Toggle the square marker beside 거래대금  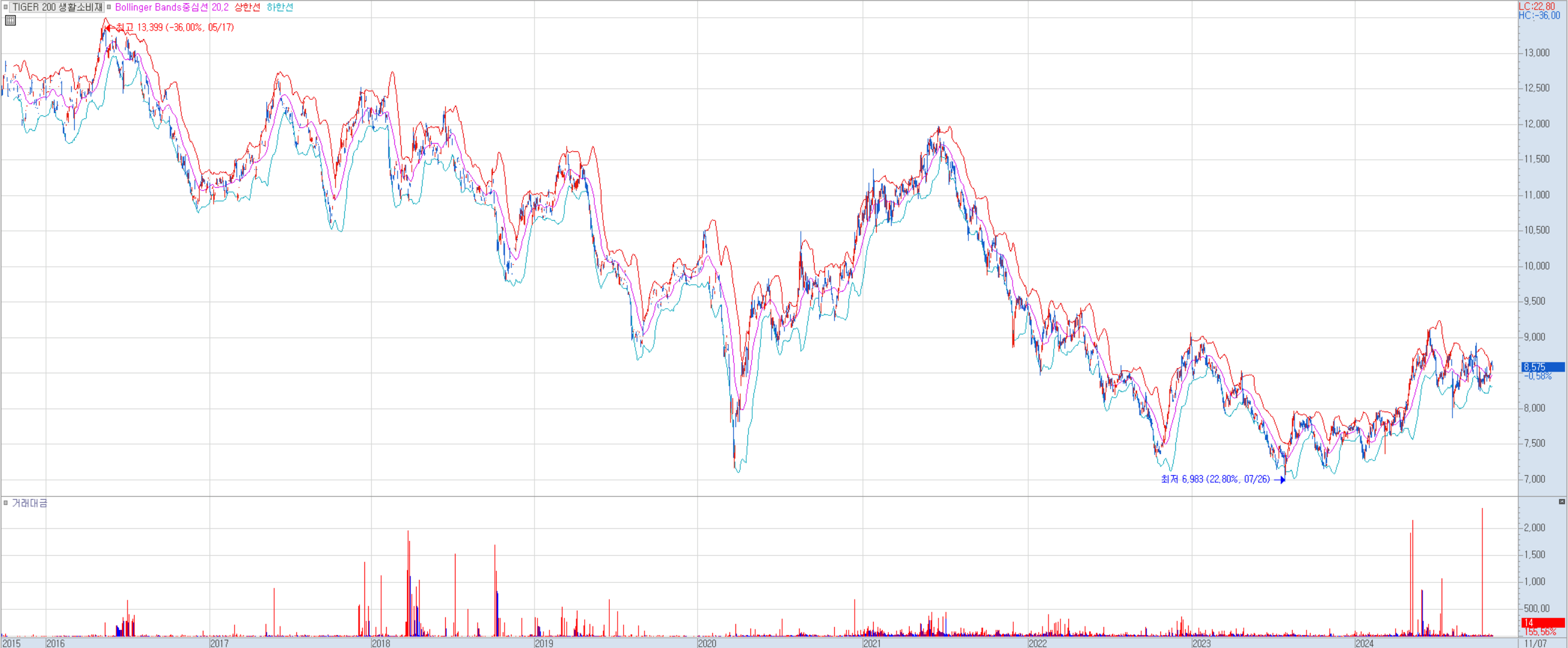[x=5, y=503]
